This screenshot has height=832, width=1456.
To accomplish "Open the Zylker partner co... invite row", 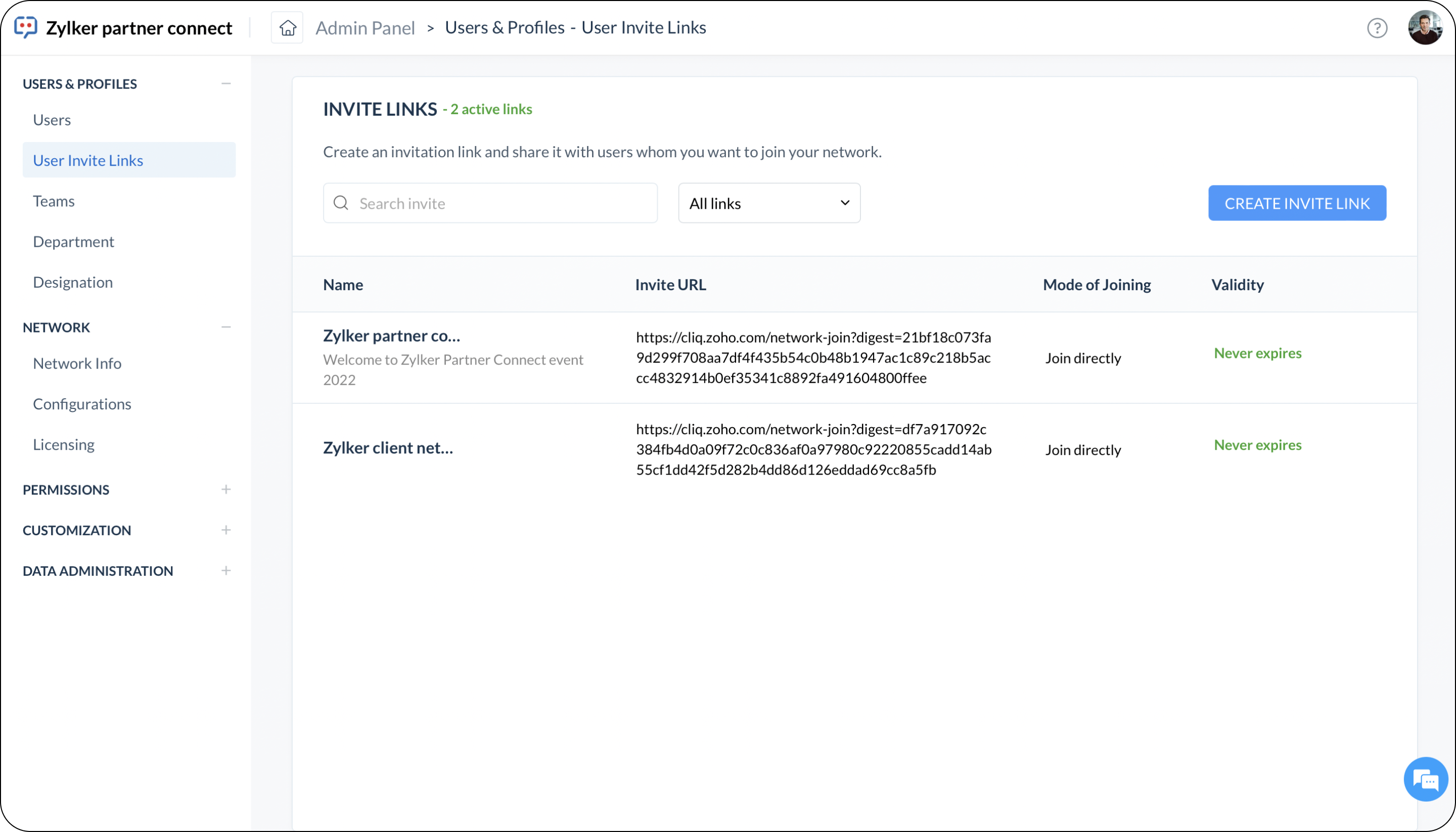I will tap(855, 358).
